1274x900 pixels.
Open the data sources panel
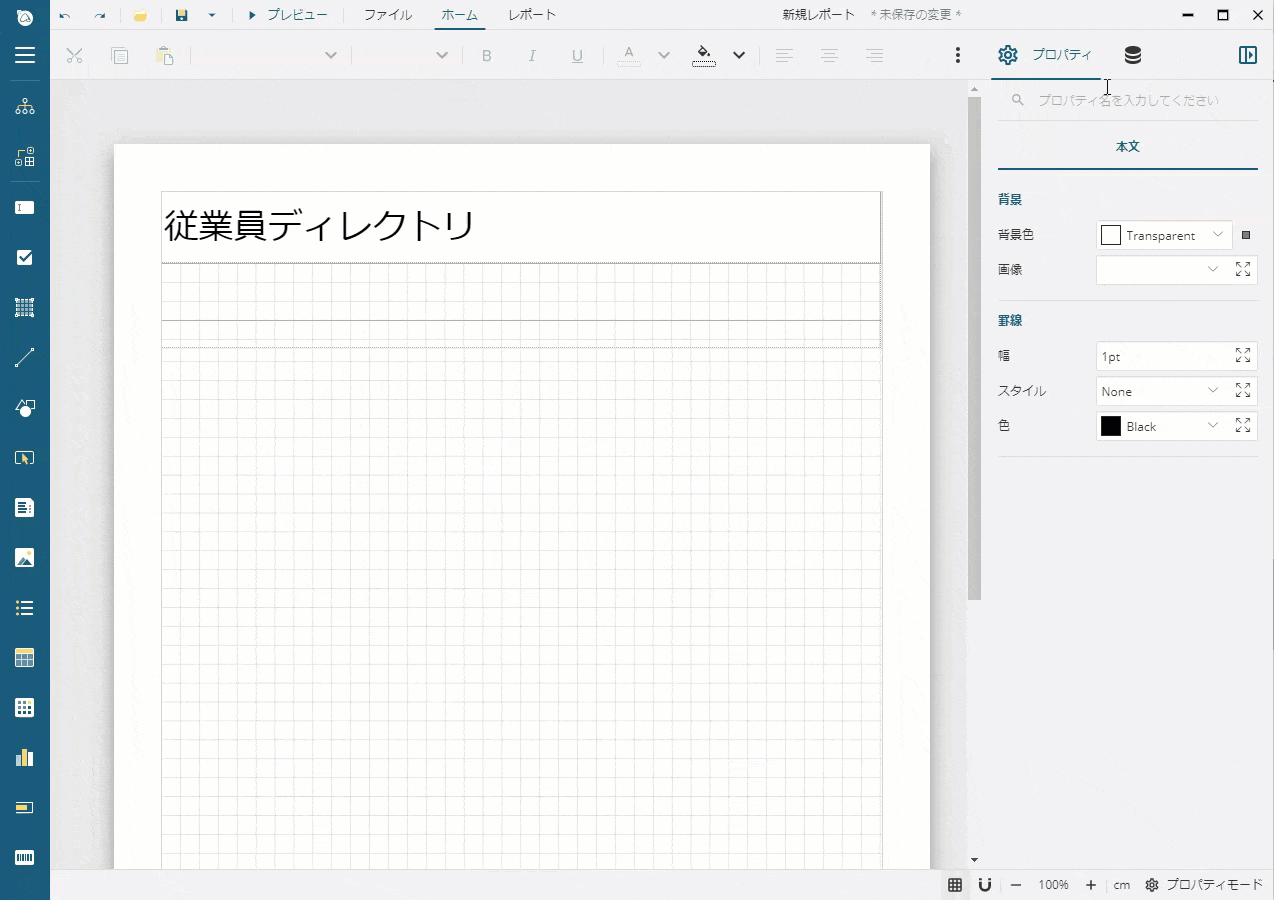click(x=1132, y=55)
